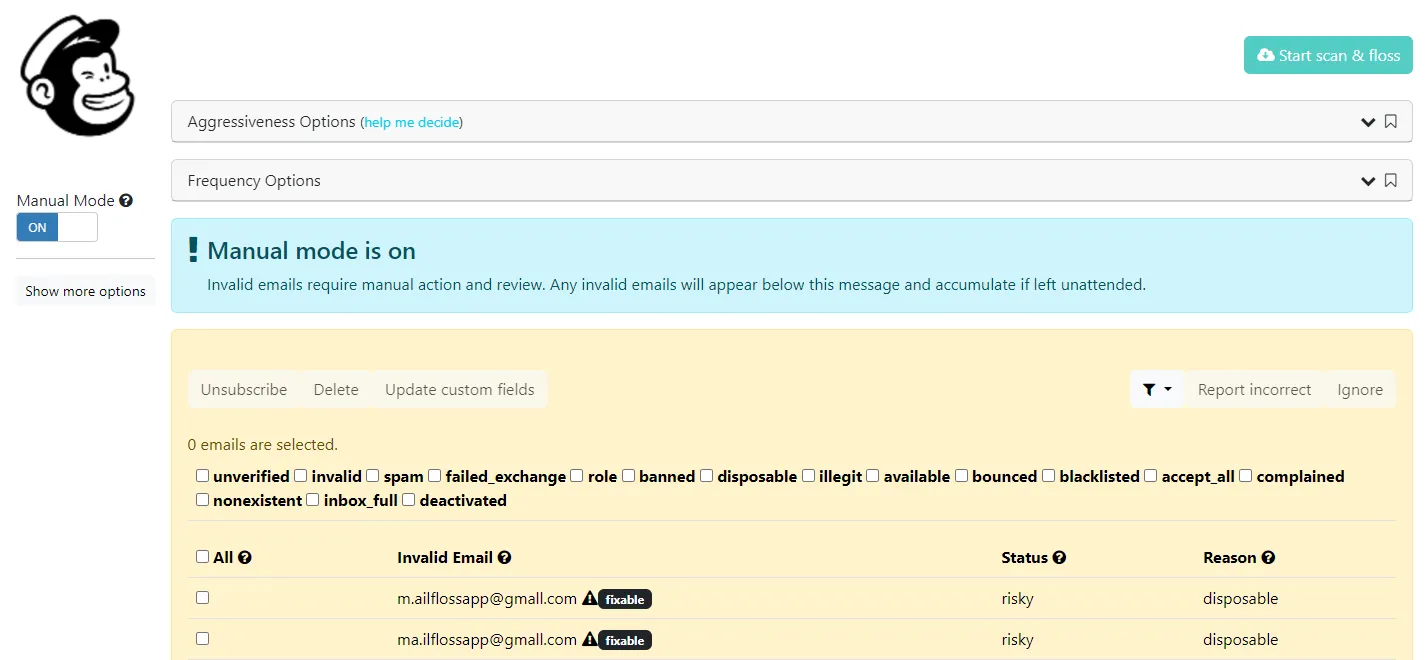1427x660 pixels.
Task: Enable the spam filter checkbox
Action: pos(373,476)
